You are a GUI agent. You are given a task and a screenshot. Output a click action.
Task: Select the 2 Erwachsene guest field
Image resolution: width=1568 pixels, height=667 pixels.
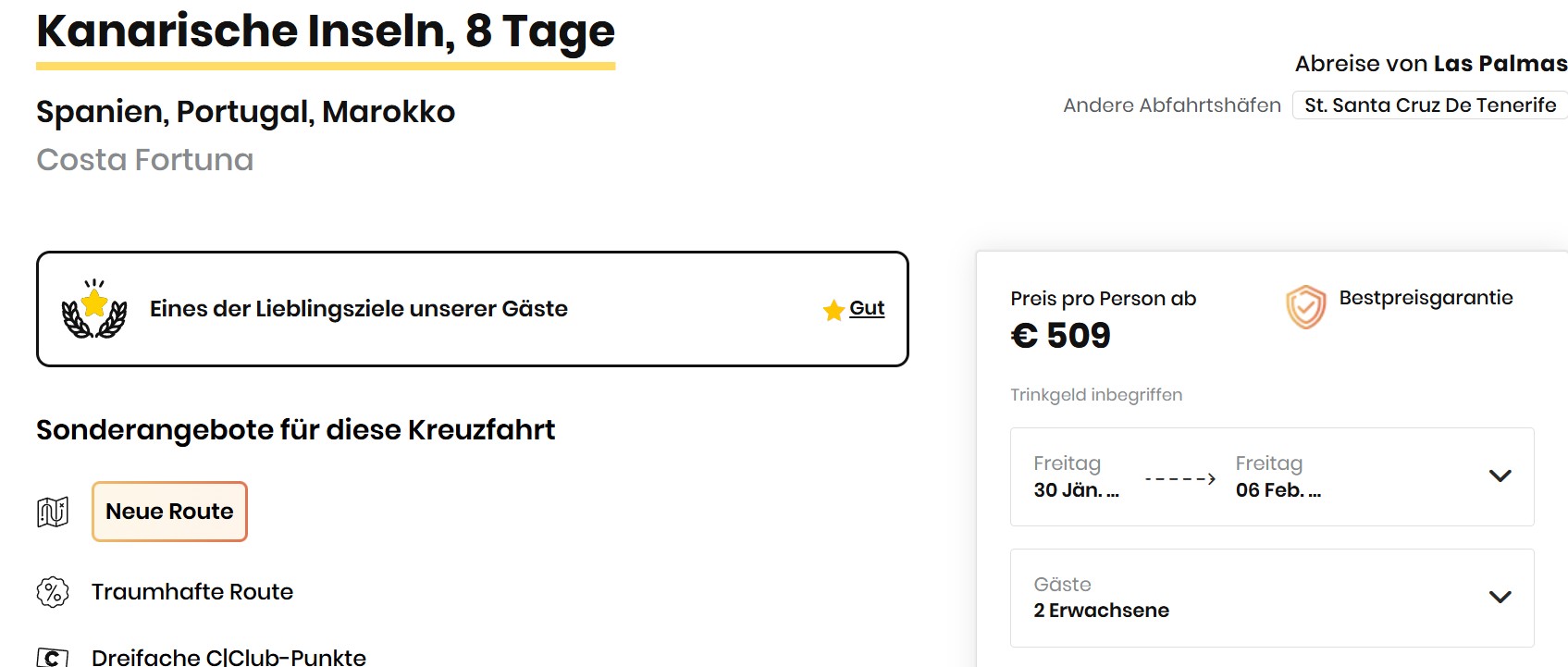tap(1101, 610)
